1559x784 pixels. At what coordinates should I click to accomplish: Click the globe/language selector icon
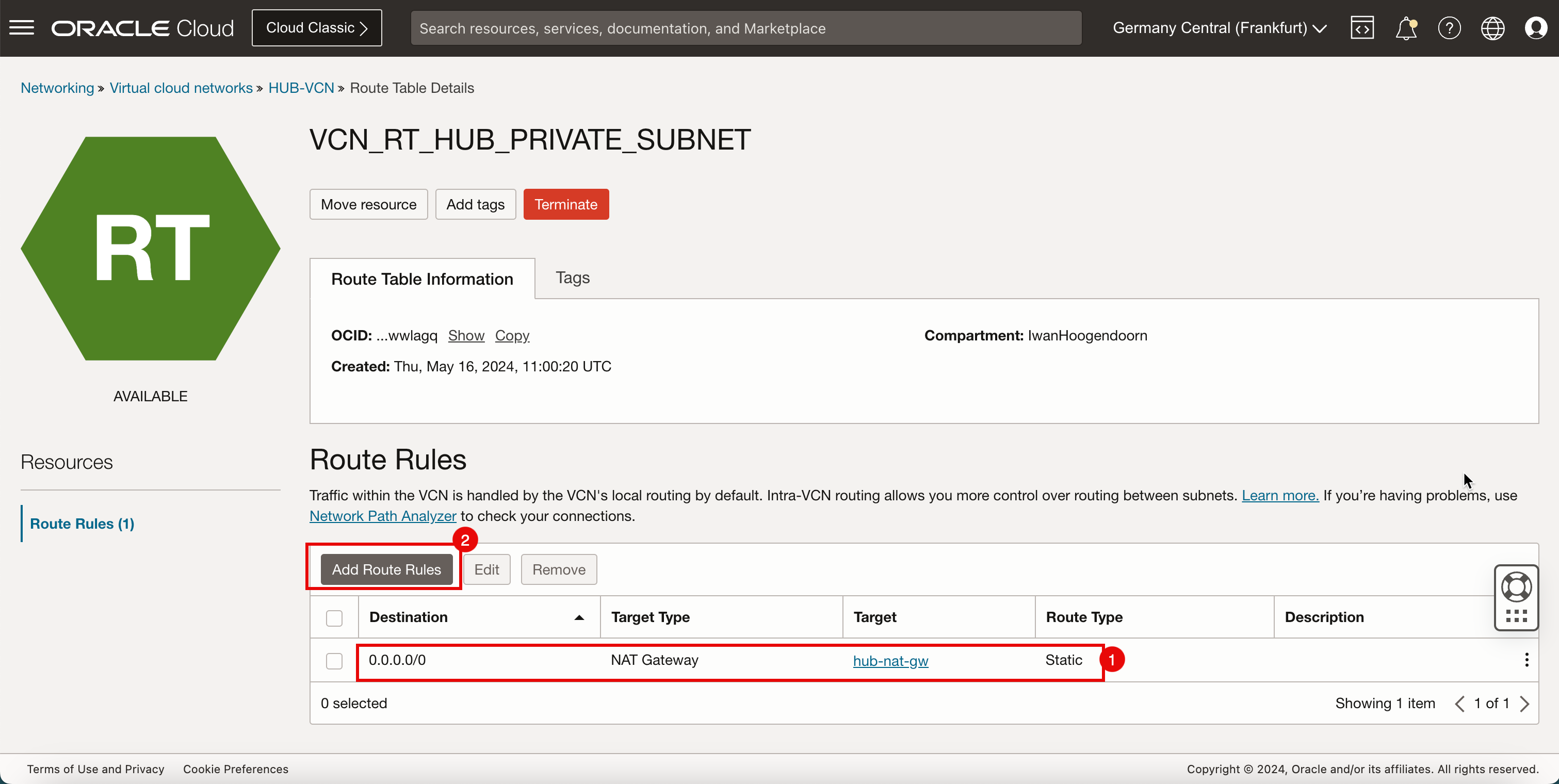click(x=1492, y=28)
